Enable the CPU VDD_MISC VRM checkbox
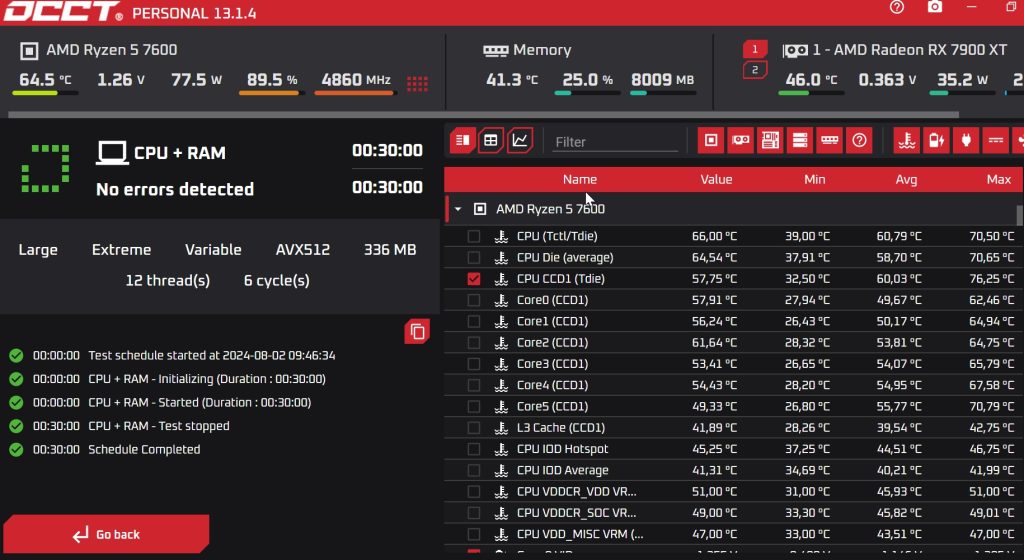1024x560 pixels. pyautogui.click(x=473, y=534)
